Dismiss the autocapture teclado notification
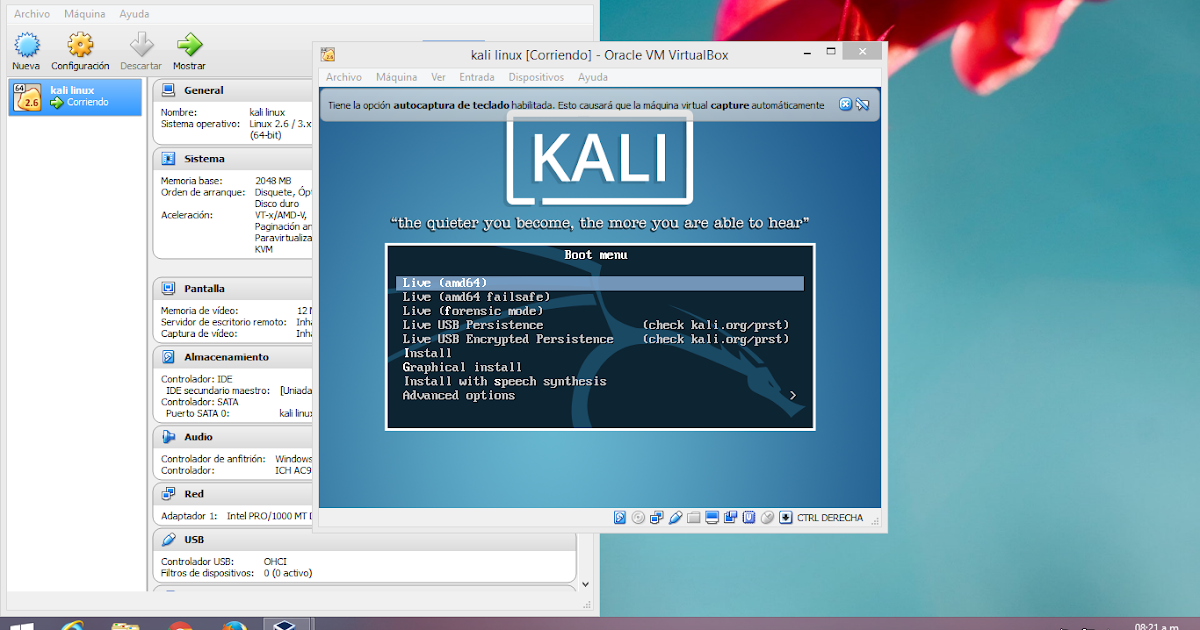This screenshot has height=630, width=1200. click(x=845, y=104)
